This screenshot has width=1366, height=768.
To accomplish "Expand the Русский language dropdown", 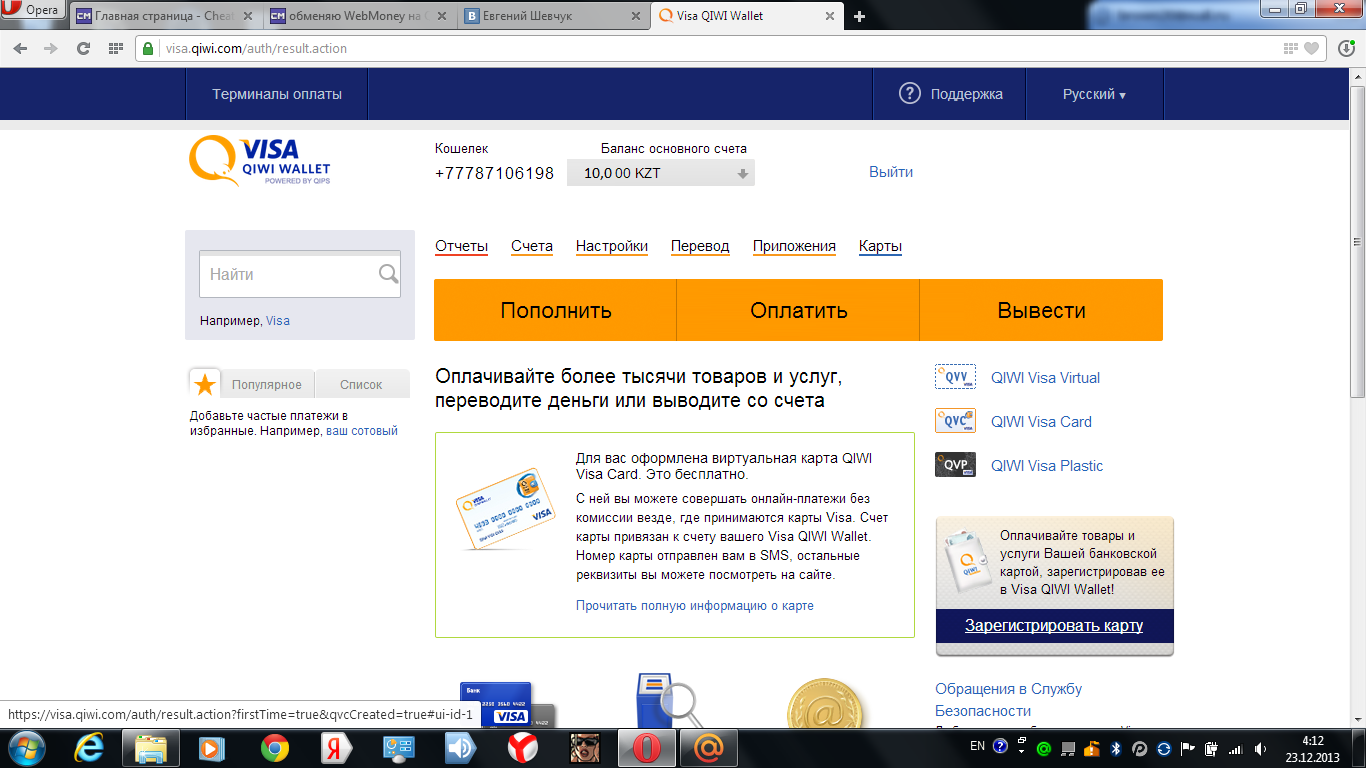I will click(1094, 94).
